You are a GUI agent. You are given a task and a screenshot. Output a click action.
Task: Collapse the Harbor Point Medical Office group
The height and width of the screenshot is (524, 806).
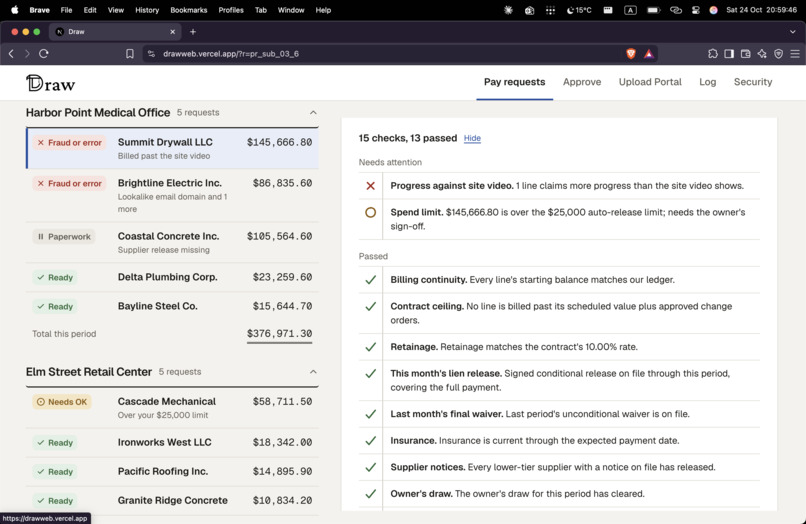click(313, 113)
